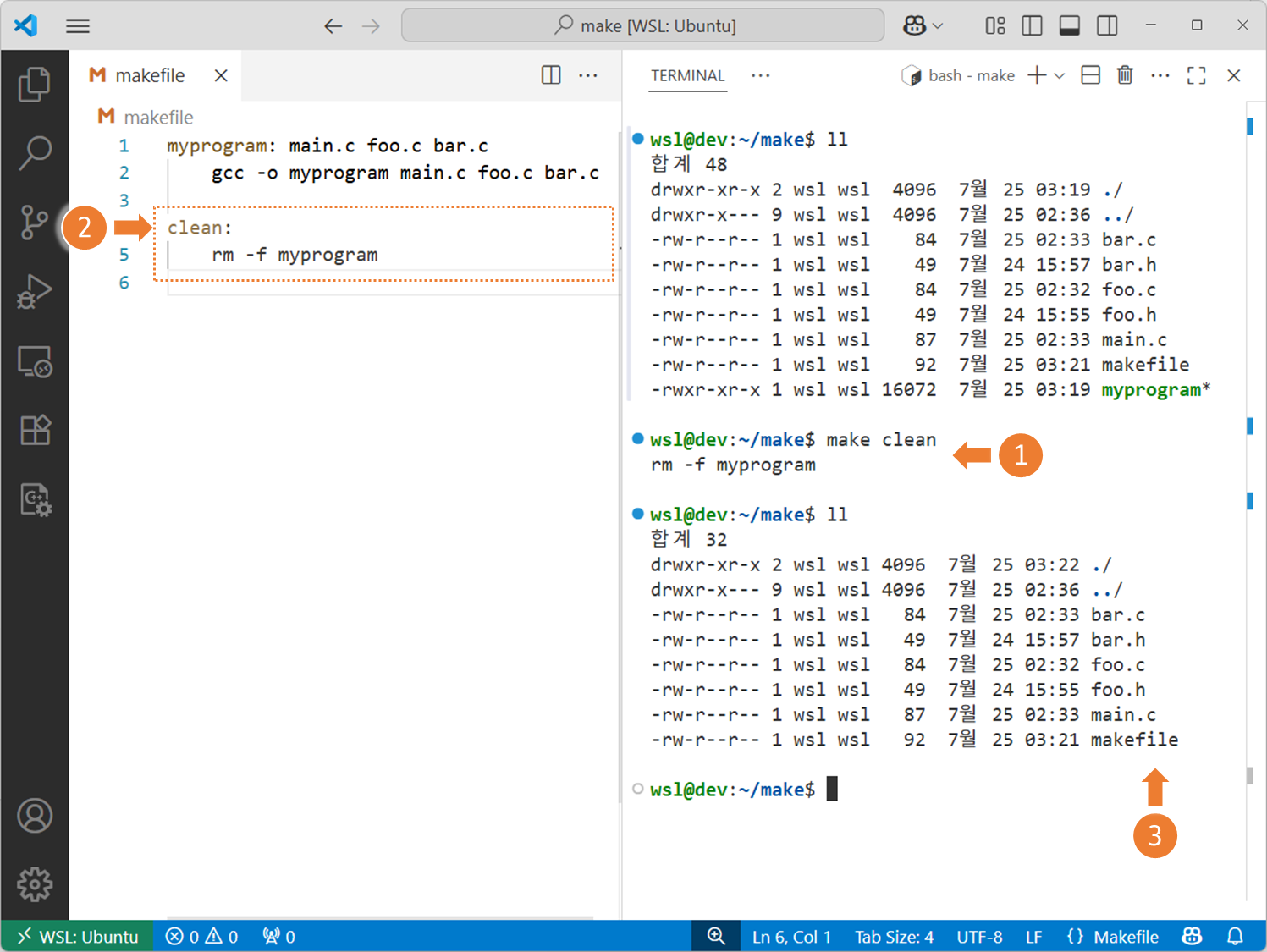
Task: Toggle the bottom panel visibility
Action: 1070,26
